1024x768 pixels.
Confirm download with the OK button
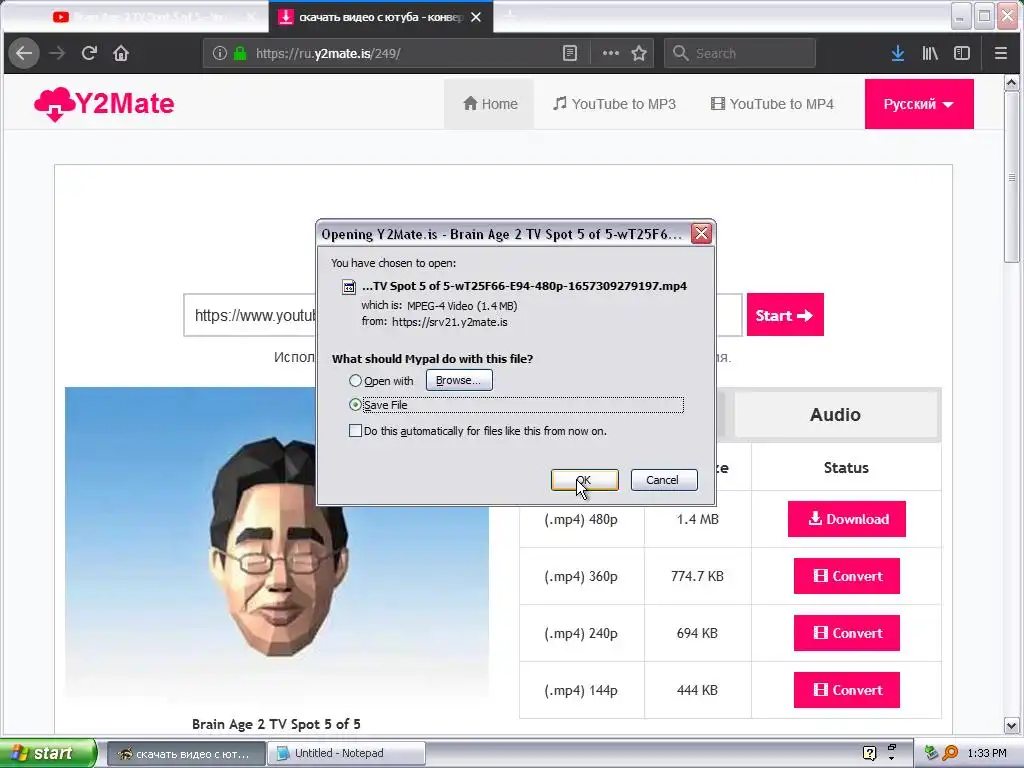pyautogui.click(x=584, y=480)
